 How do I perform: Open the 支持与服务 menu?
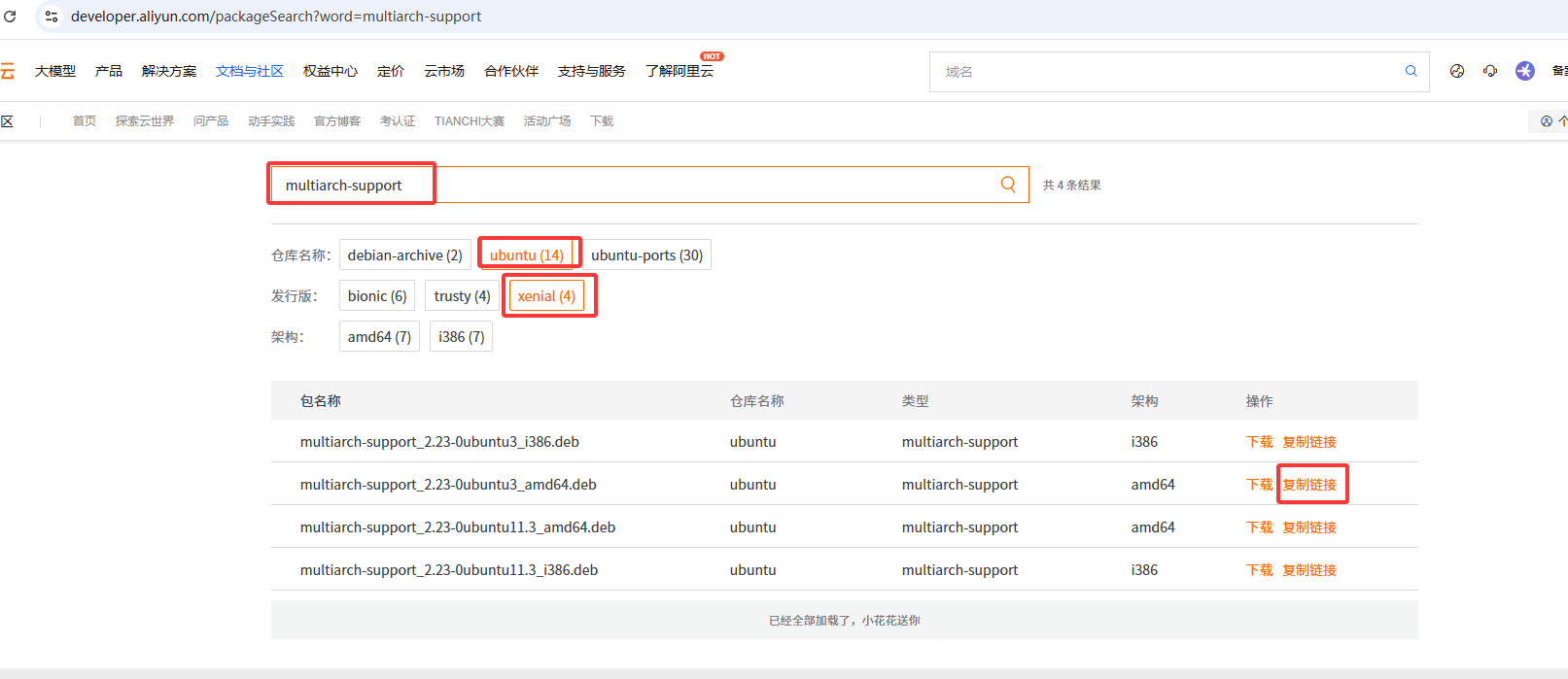[x=592, y=71]
